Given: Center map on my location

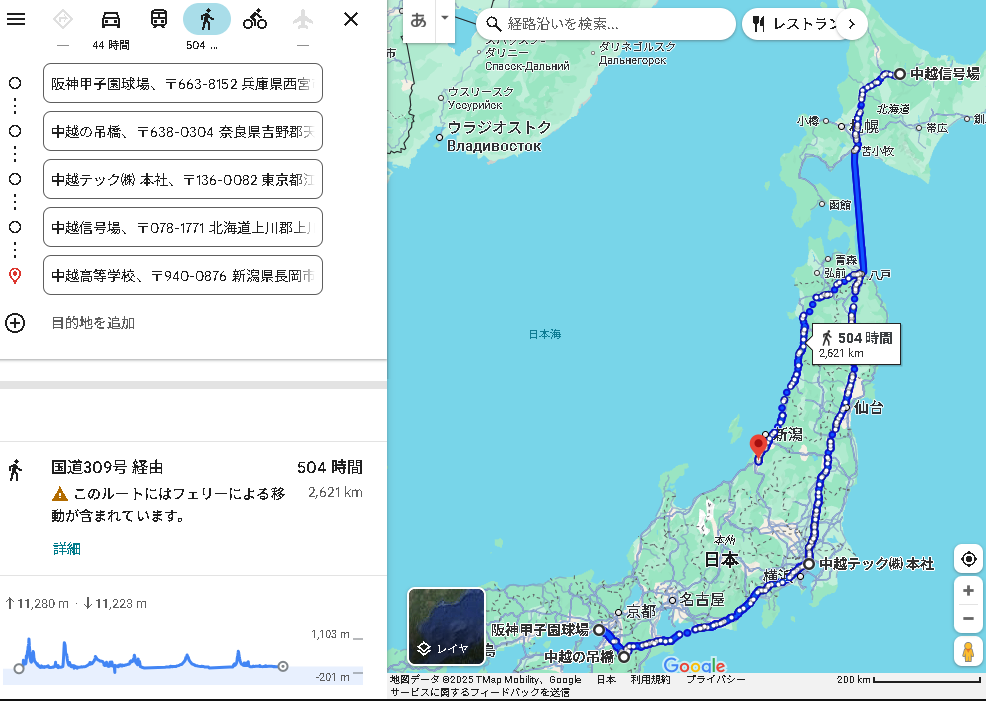Looking at the screenshot, I should (968, 559).
